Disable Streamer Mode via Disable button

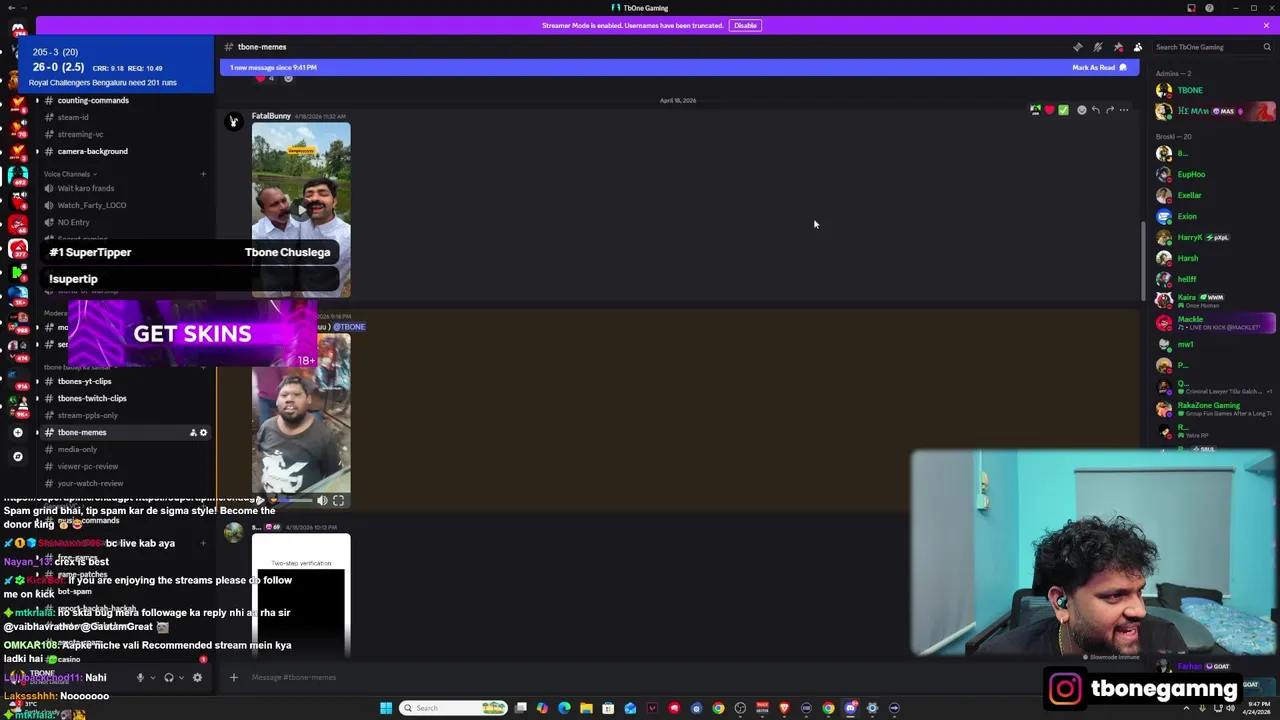tap(745, 25)
